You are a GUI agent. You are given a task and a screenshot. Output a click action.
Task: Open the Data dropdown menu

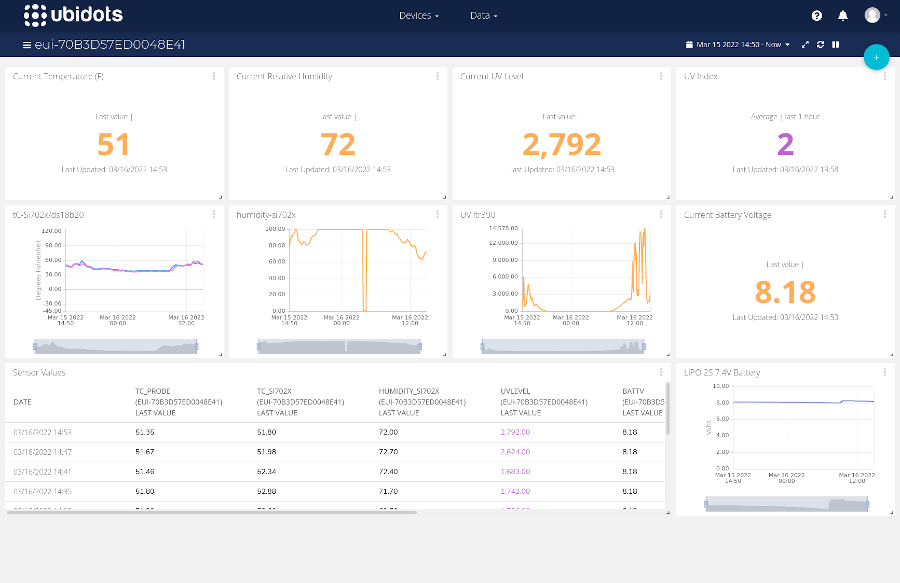(x=483, y=15)
